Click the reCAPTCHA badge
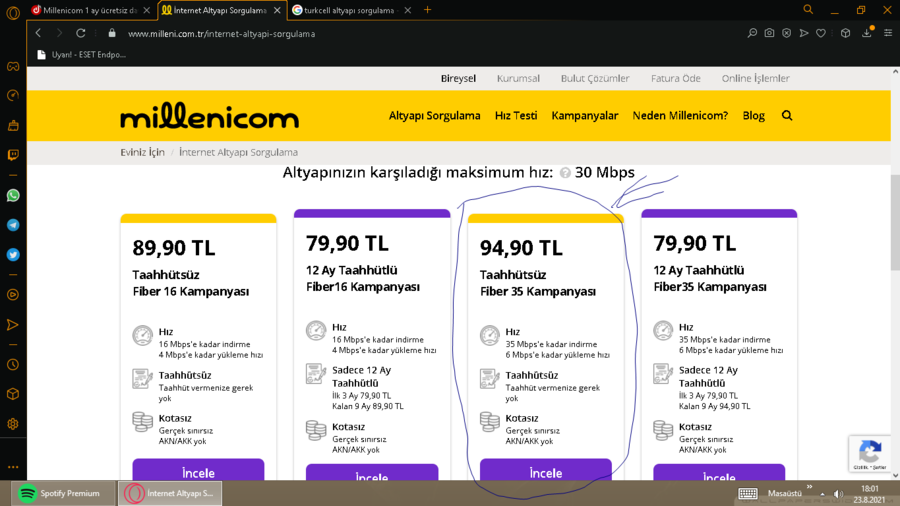This screenshot has height=506, width=900. pyautogui.click(x=870, y=454)
